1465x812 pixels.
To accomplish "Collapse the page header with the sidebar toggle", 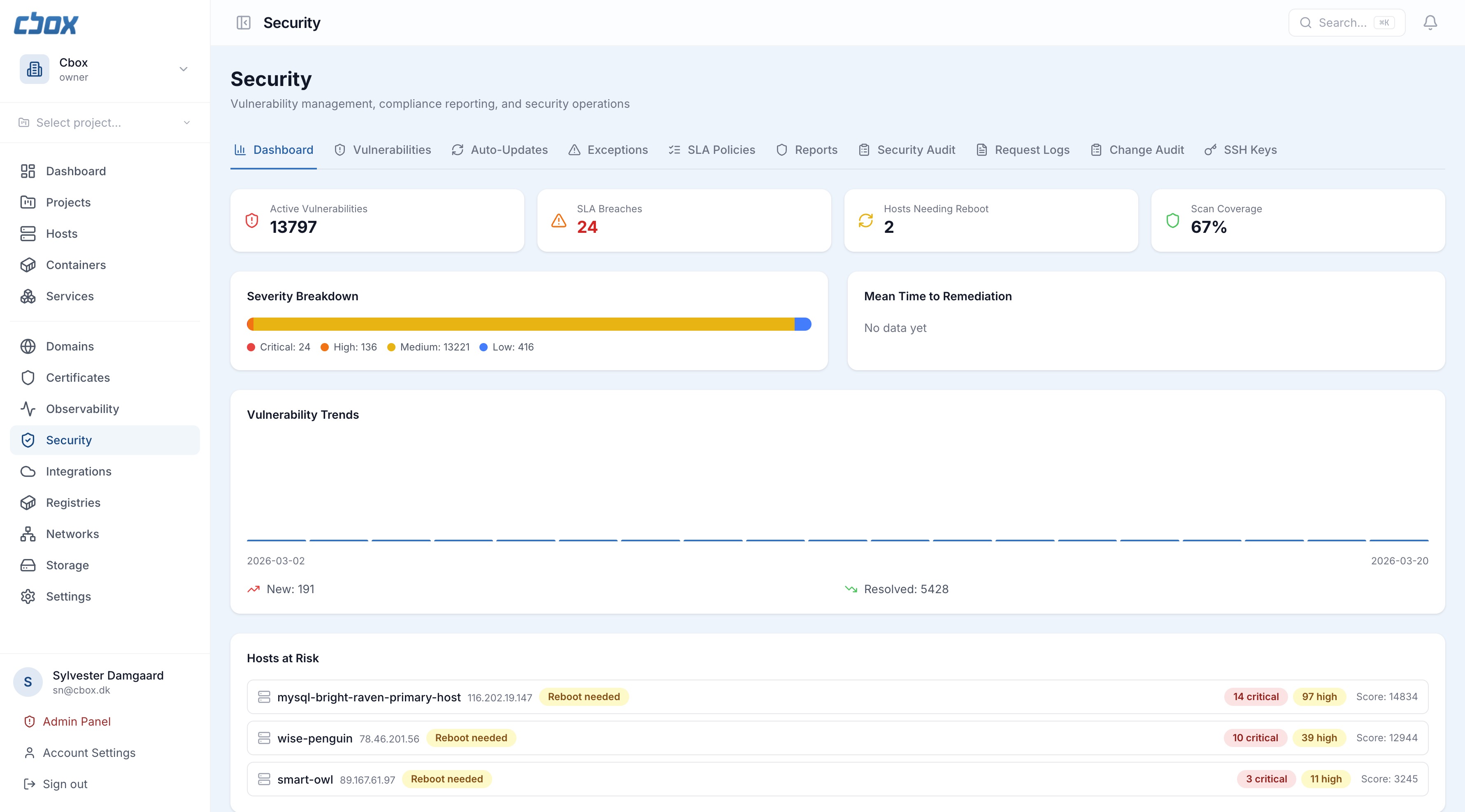I will click(x=244, y=23).
